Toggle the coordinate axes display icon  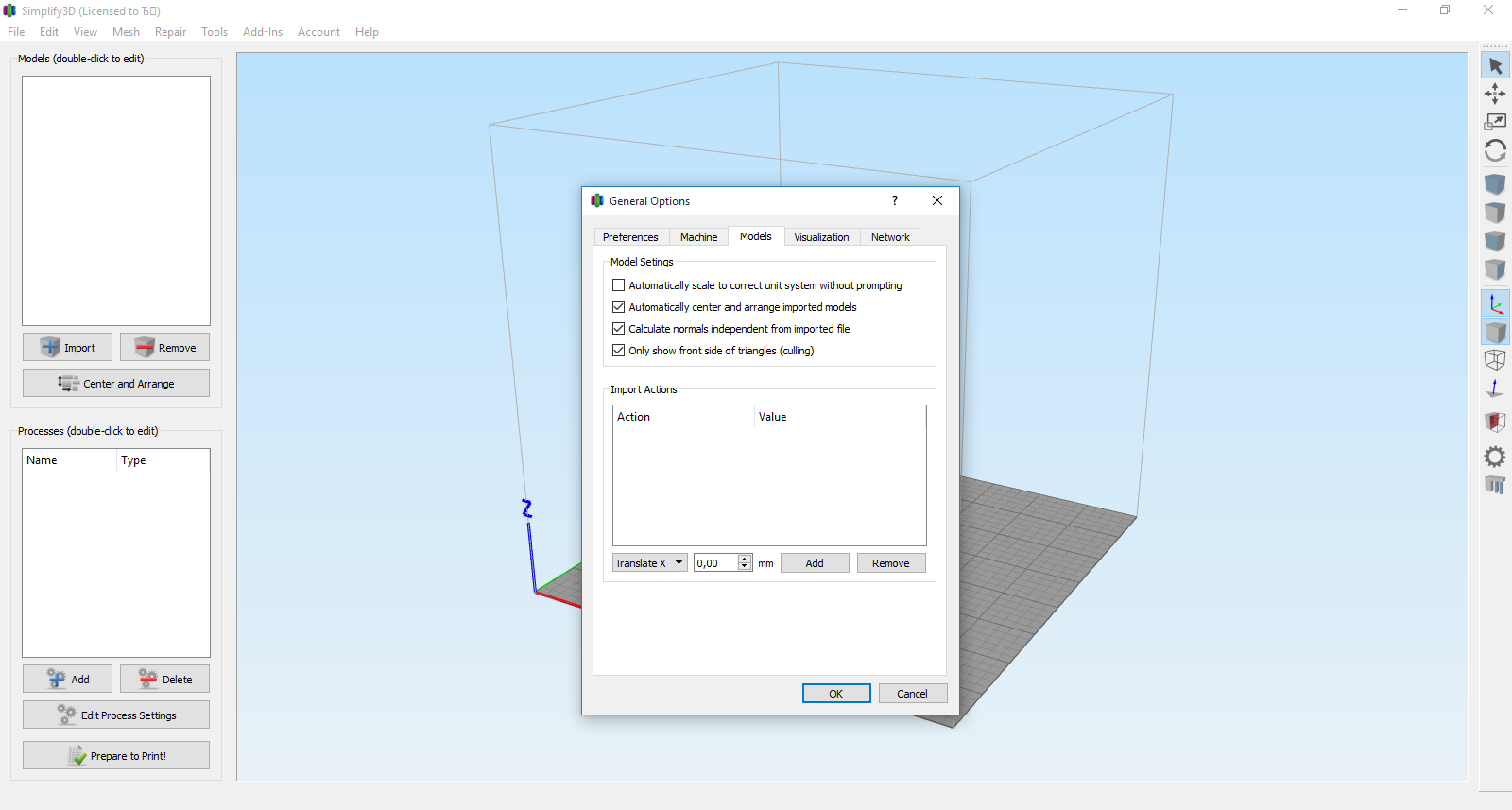pos(1495,303)
